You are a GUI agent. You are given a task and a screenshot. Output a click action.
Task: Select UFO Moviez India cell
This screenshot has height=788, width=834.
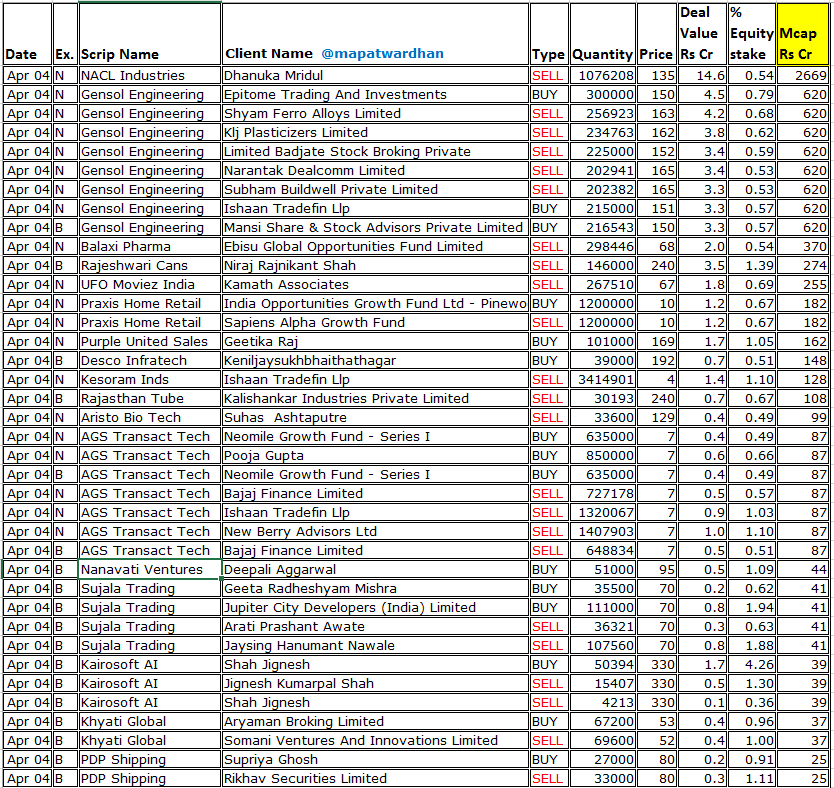pos(149,284)
